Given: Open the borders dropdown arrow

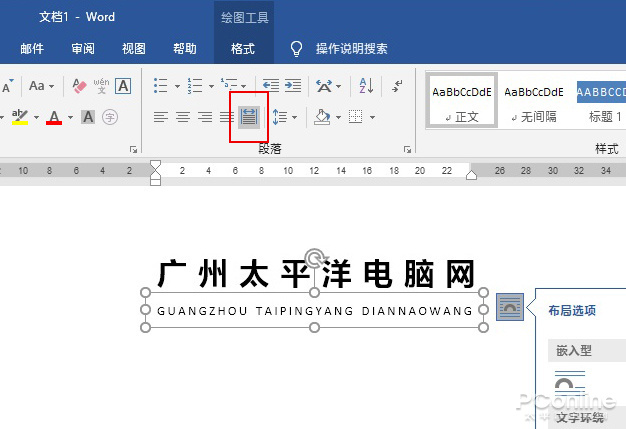Looking at the screenshot, I should pos(372,117).
